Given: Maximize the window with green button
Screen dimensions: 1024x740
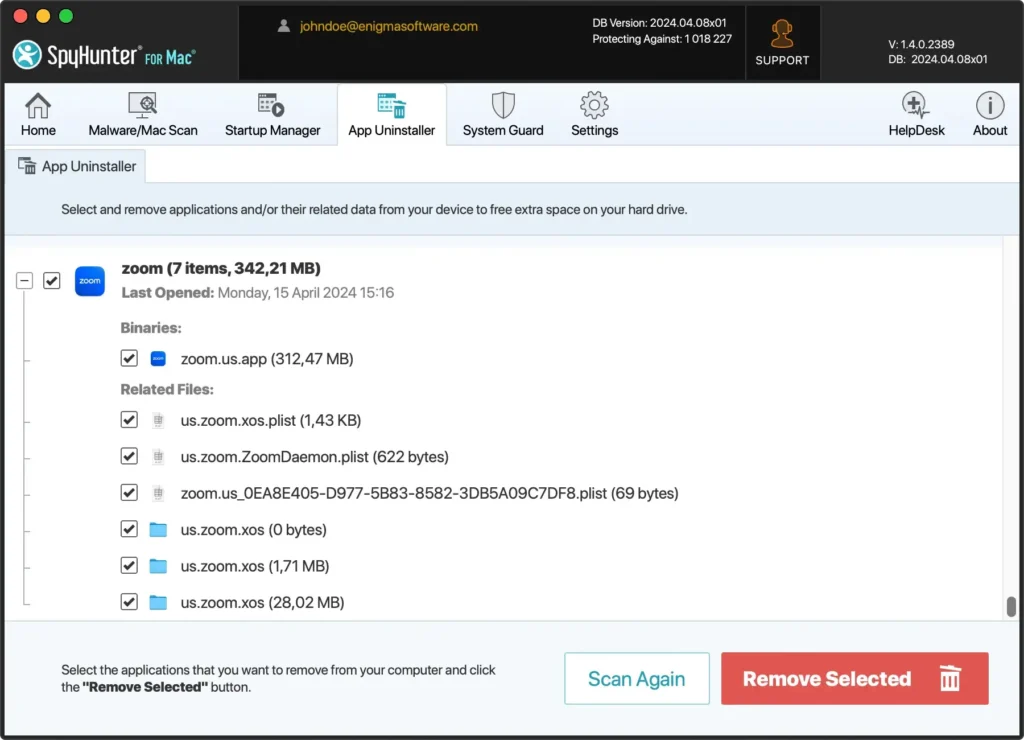Looking at the screenshot, I should (x=66, y=16).
